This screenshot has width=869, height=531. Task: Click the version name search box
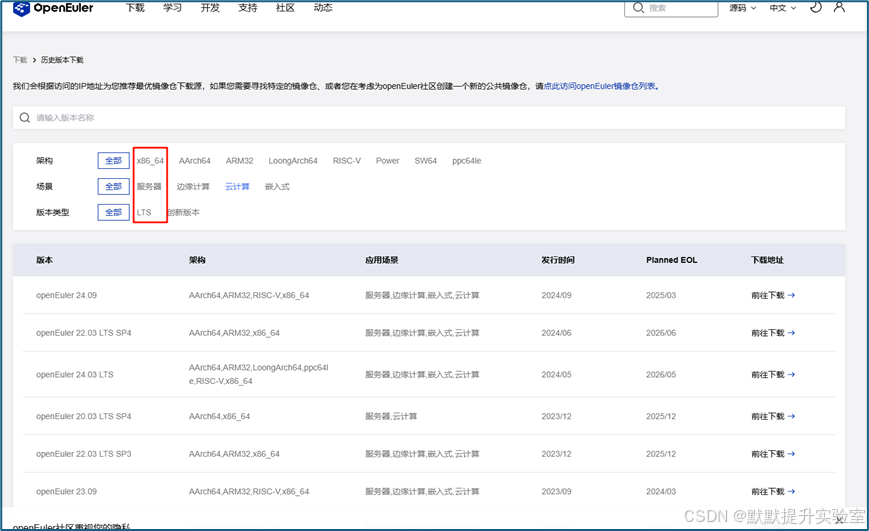[429, 118]
